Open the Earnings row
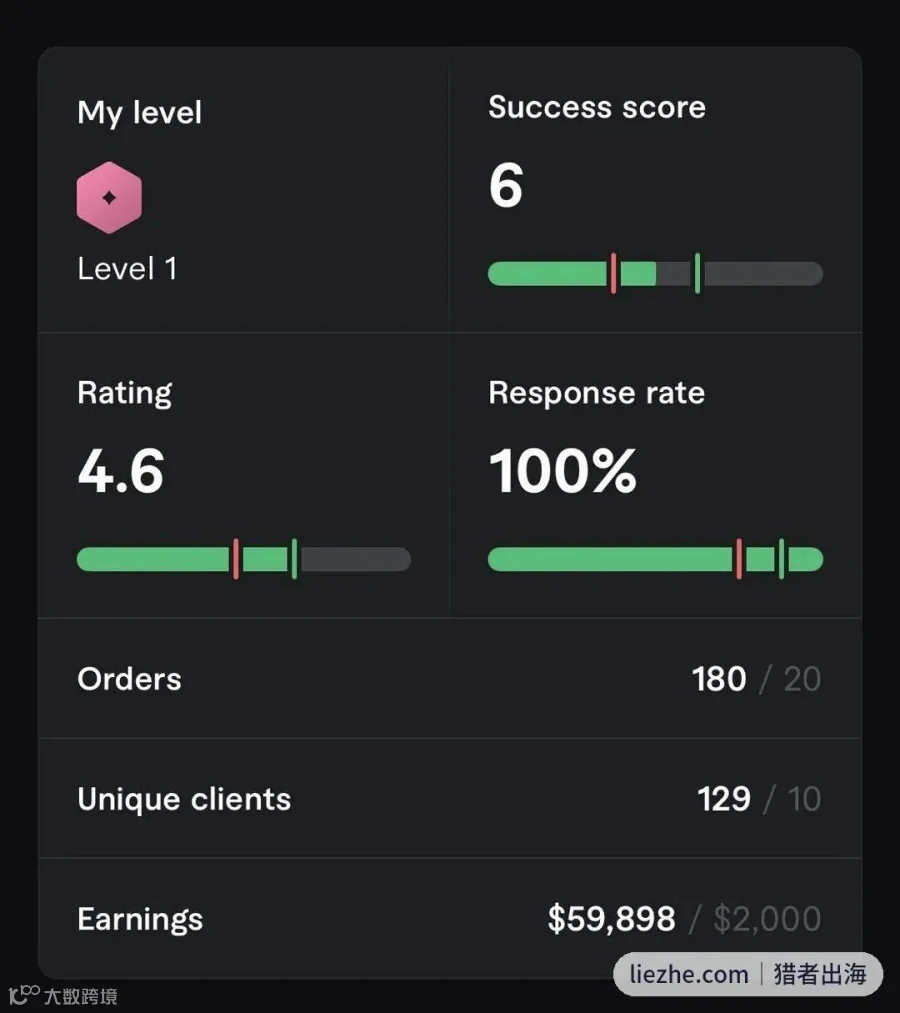900x1013 pixels. tap(450, 918)
